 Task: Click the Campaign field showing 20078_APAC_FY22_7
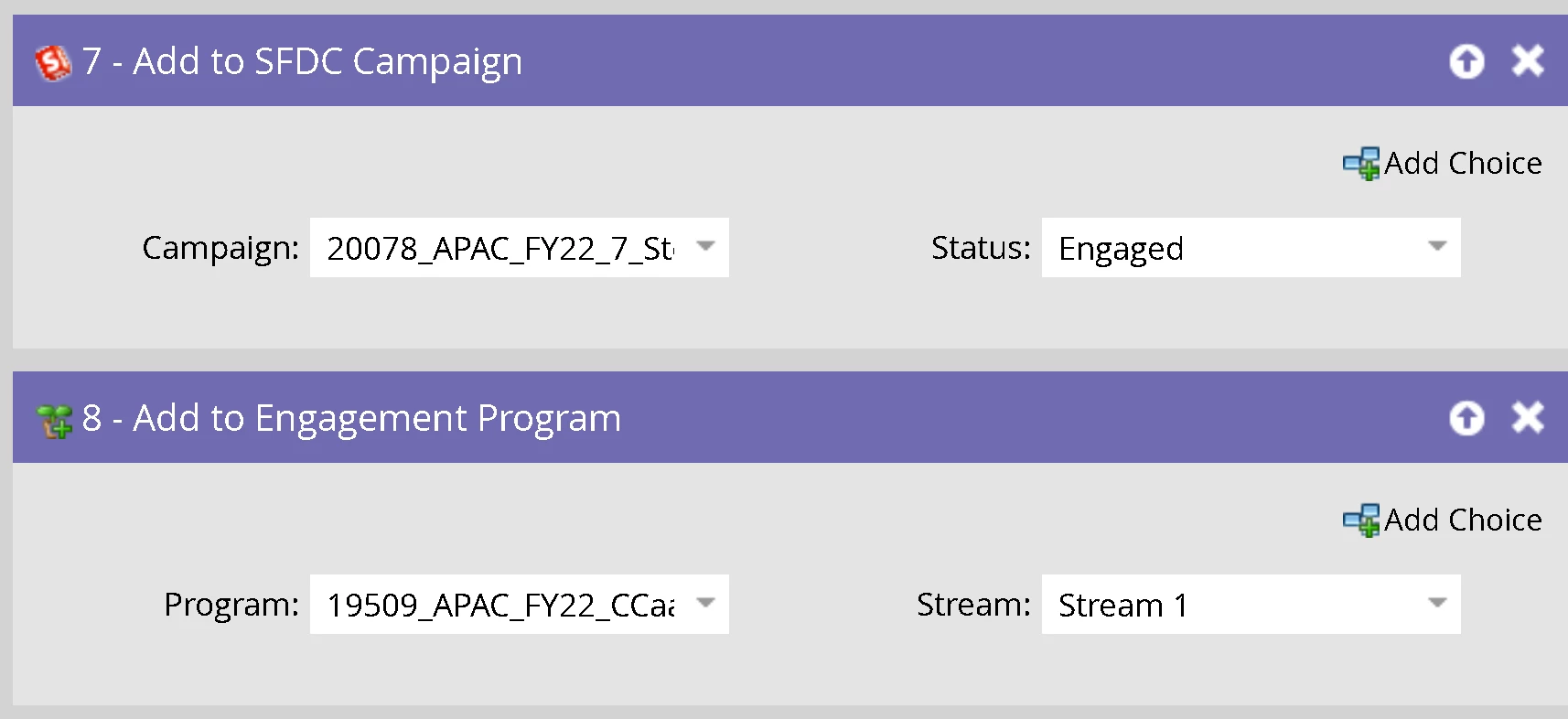tap(499, 248)
